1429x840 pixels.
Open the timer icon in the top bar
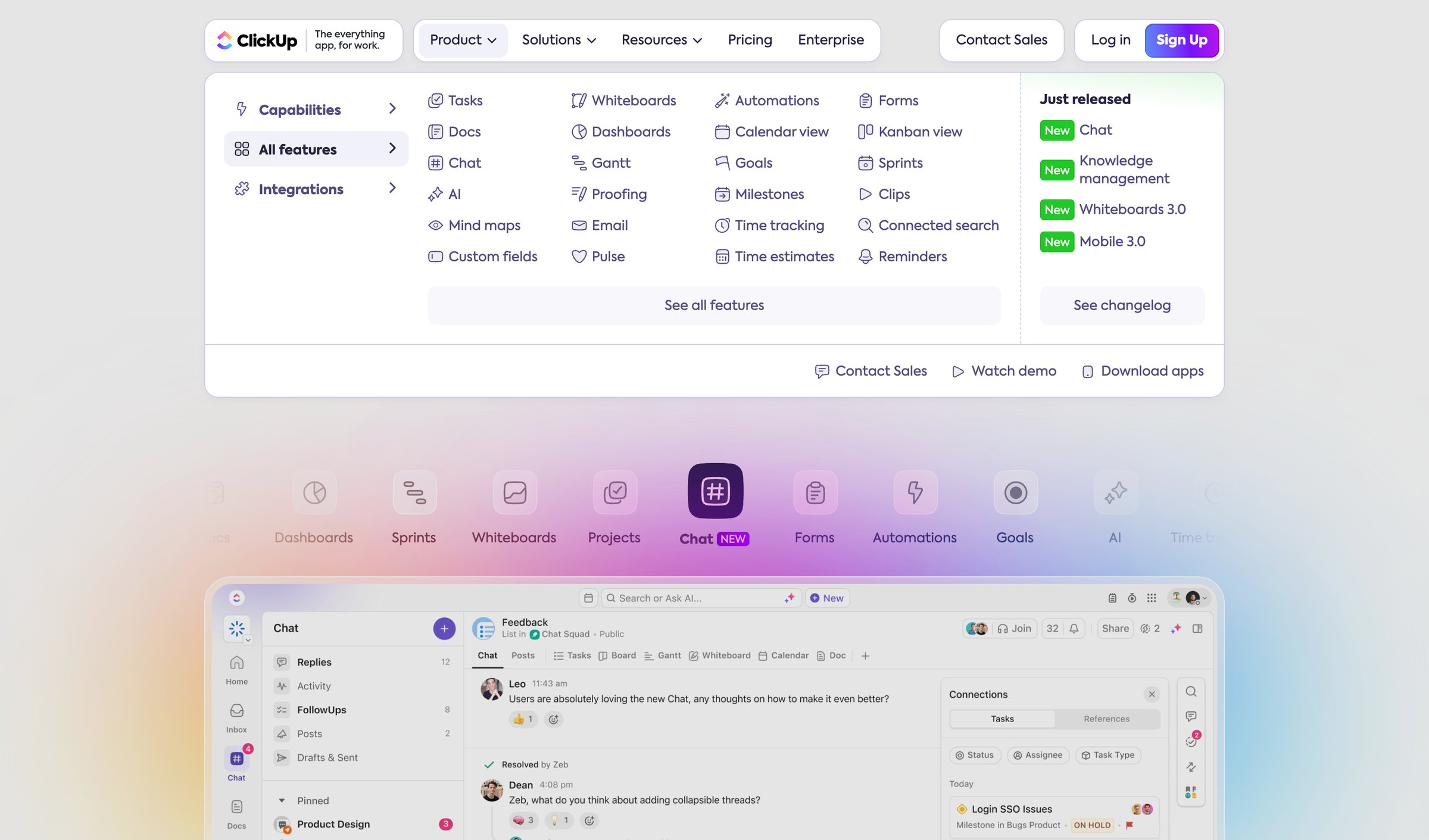(x=1132, y=598)
